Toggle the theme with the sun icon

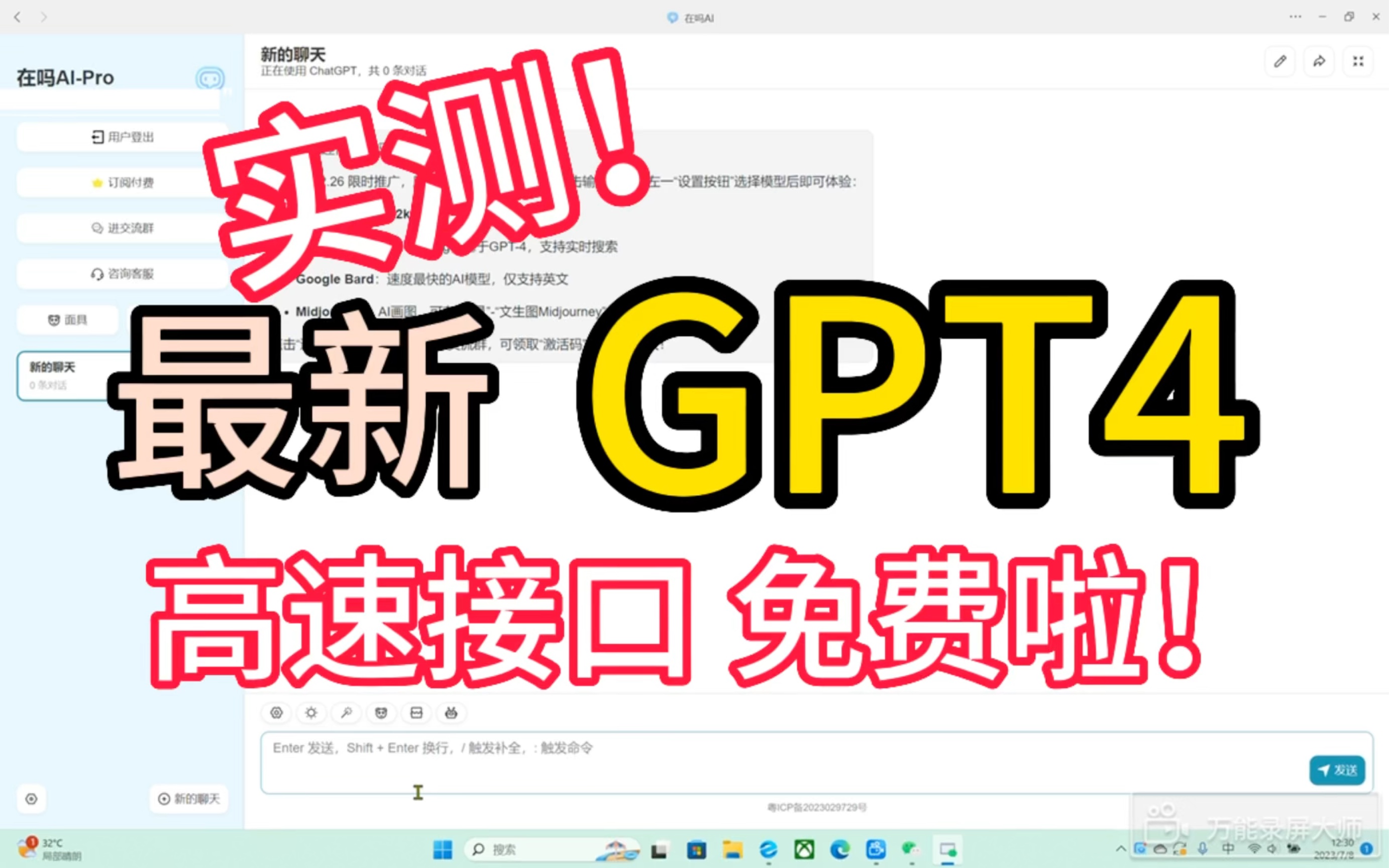click(311, 713)
